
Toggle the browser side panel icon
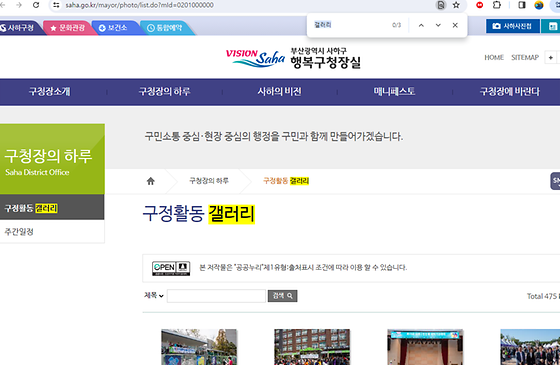tap(522, 5)
